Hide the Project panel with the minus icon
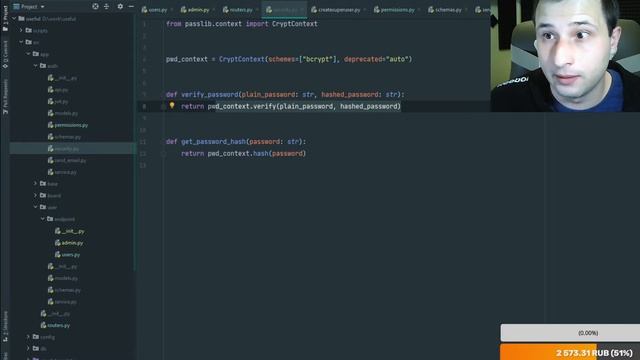The image size is (640, 360). tap(131, 7)
